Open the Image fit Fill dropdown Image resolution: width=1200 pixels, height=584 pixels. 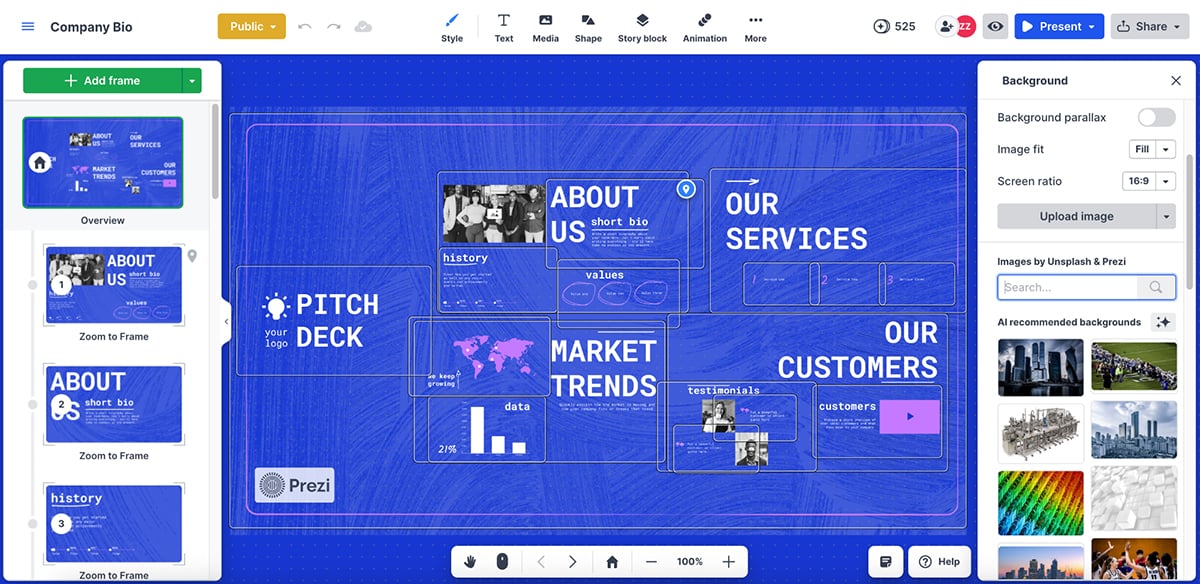(x=1151, y=148)
